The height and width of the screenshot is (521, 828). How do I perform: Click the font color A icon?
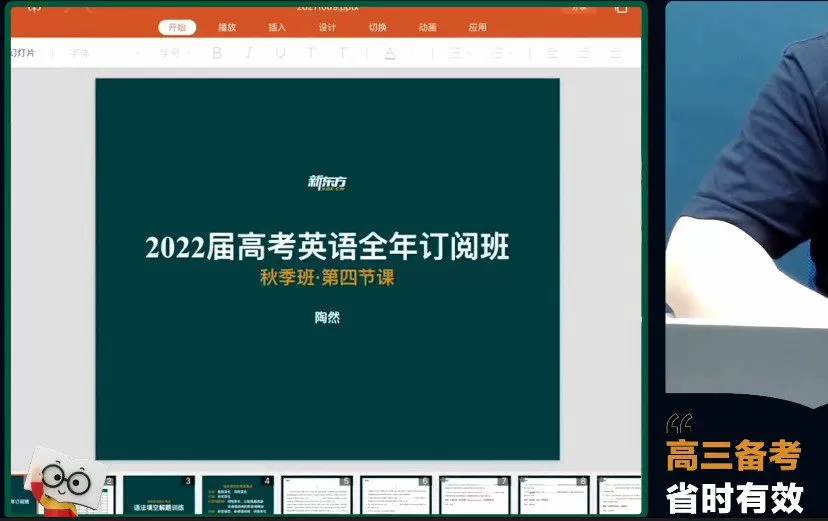coord(390,53)
